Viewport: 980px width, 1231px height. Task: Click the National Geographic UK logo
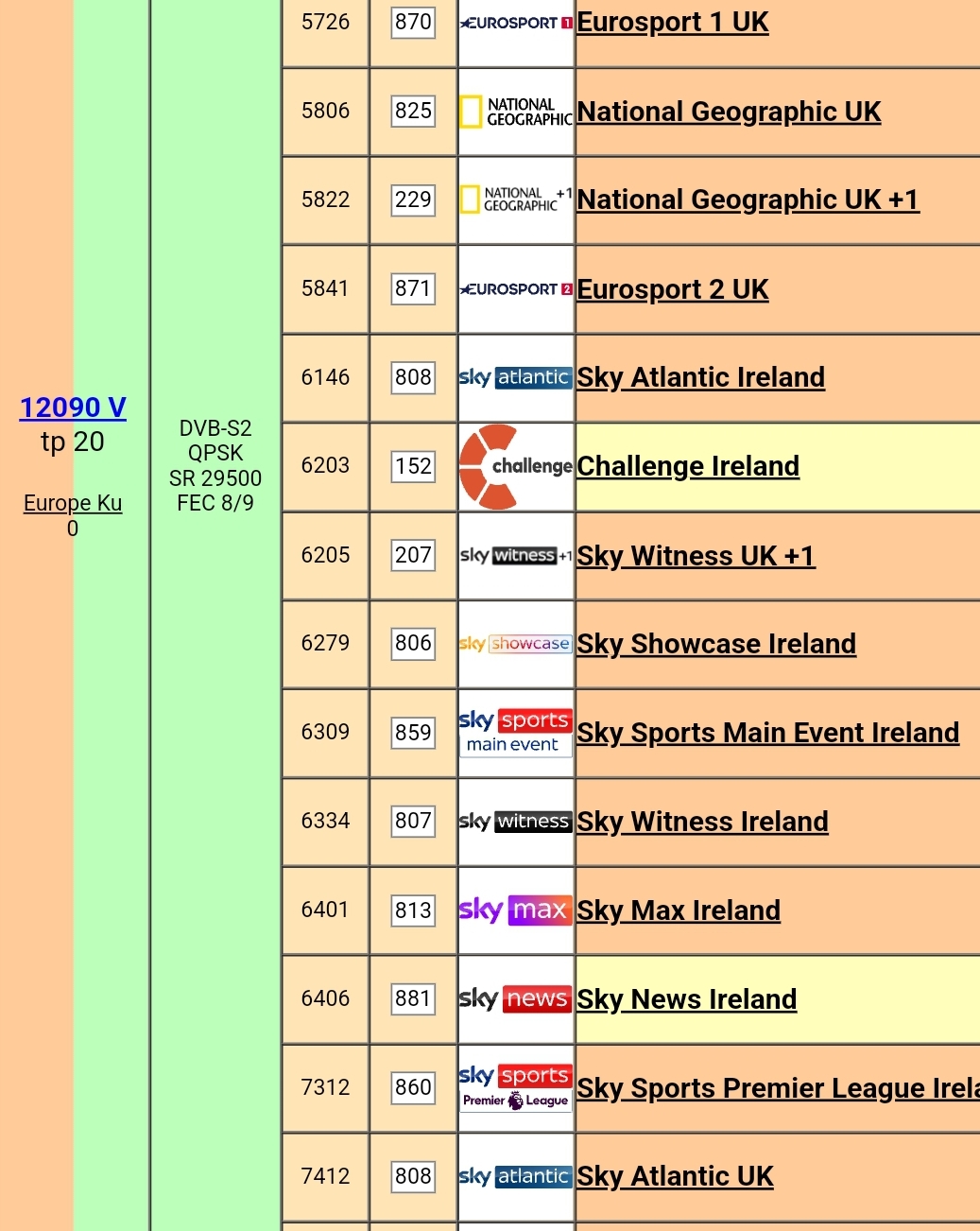pos(516,112)
